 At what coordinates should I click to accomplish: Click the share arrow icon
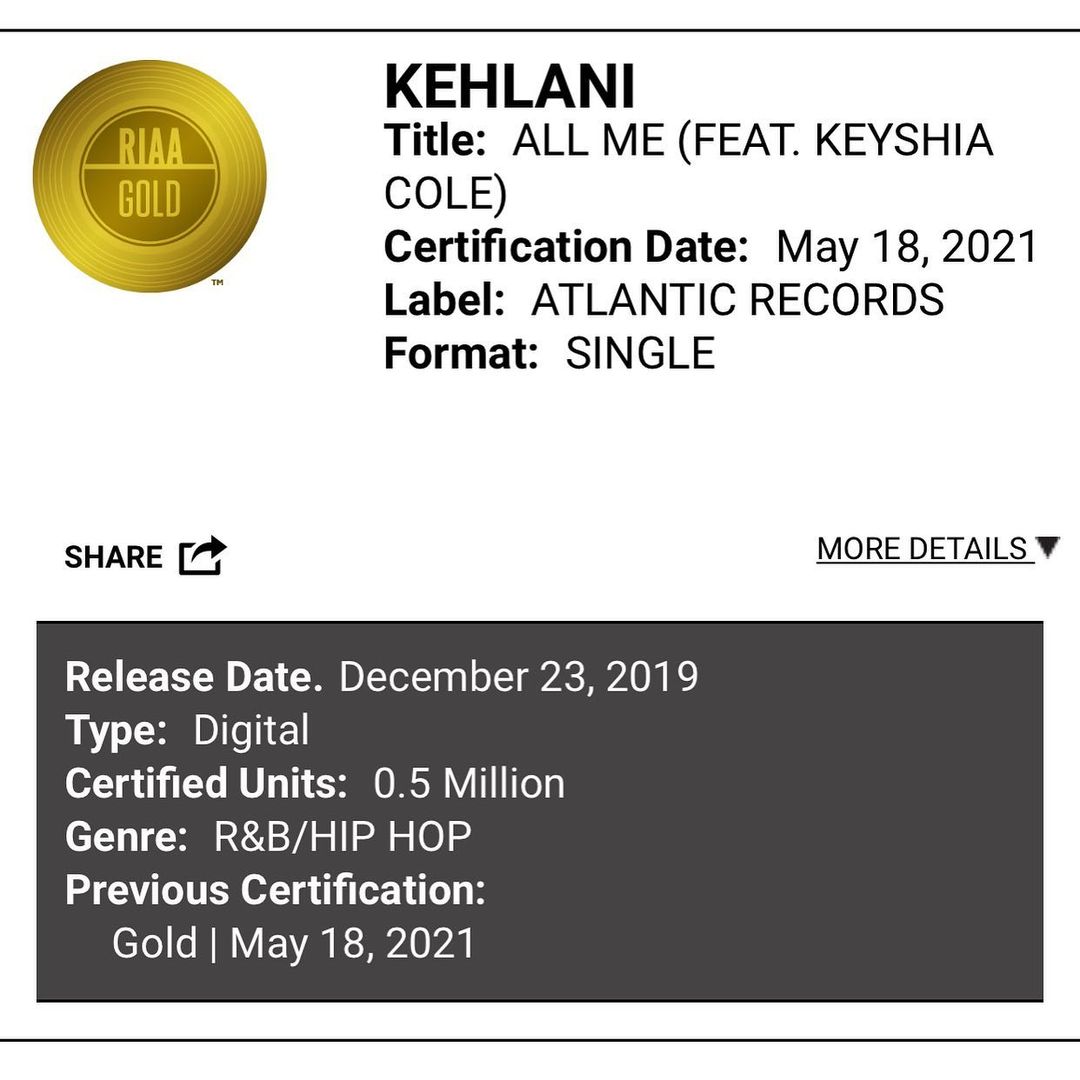pos(203,556)
